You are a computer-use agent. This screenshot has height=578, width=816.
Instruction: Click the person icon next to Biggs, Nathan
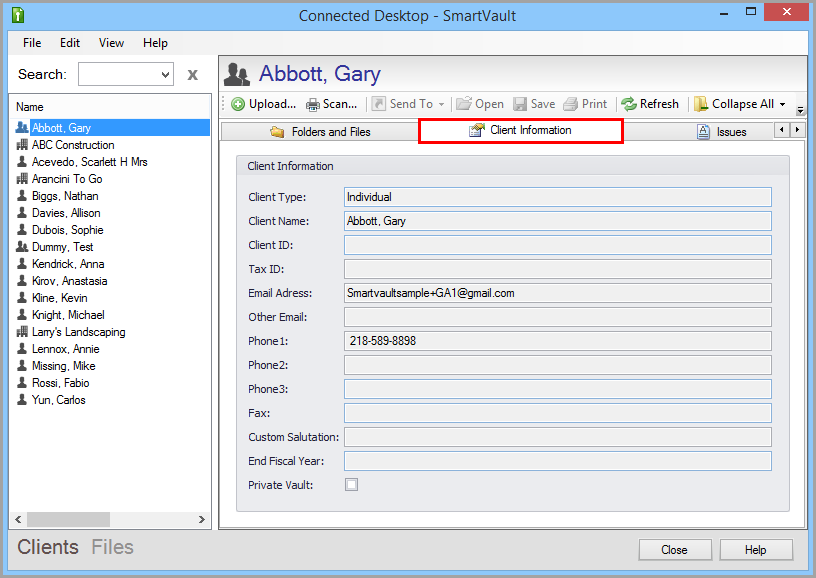(x=22, y=196)
